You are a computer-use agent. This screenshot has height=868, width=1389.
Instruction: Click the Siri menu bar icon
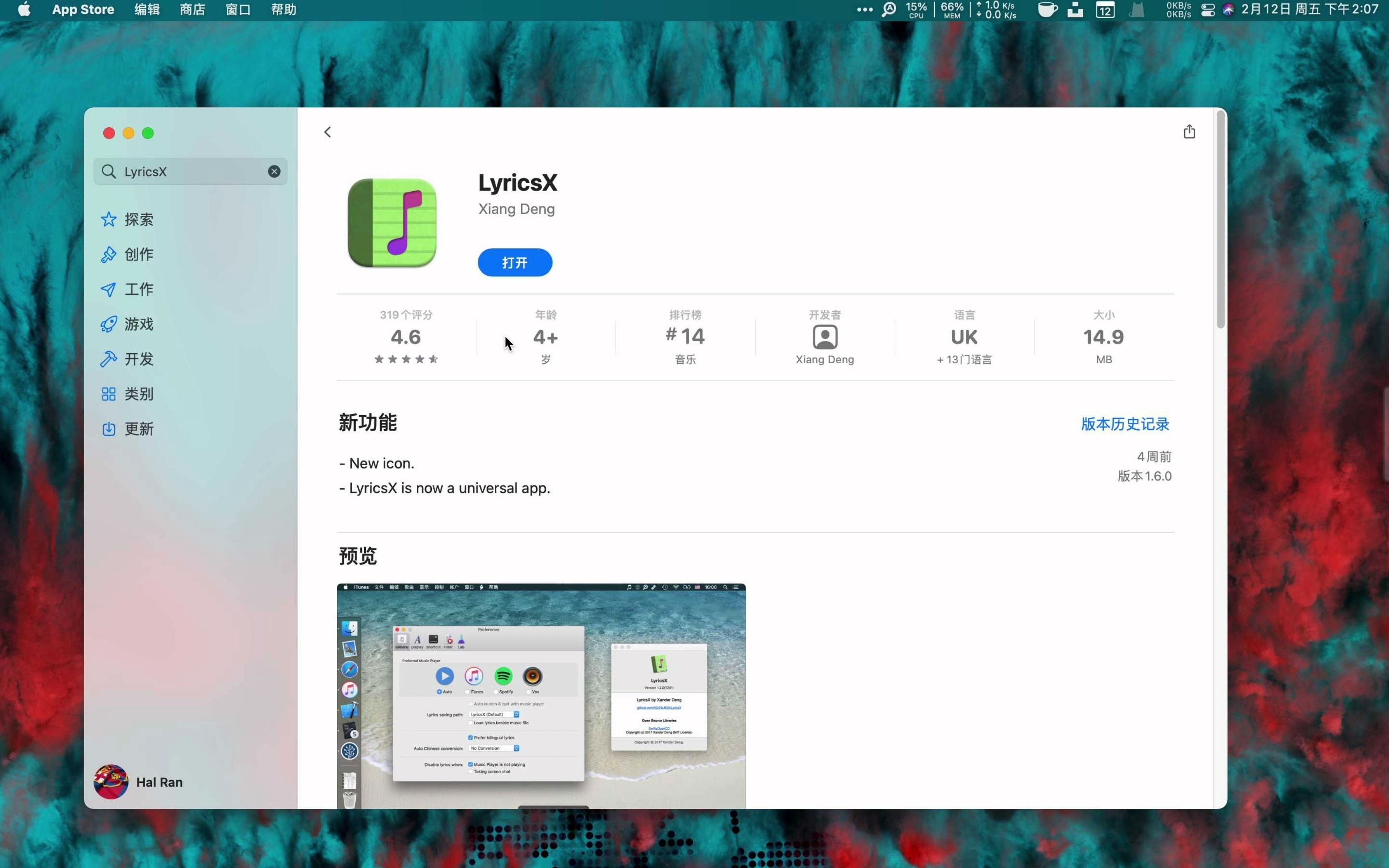(1228, 10)
